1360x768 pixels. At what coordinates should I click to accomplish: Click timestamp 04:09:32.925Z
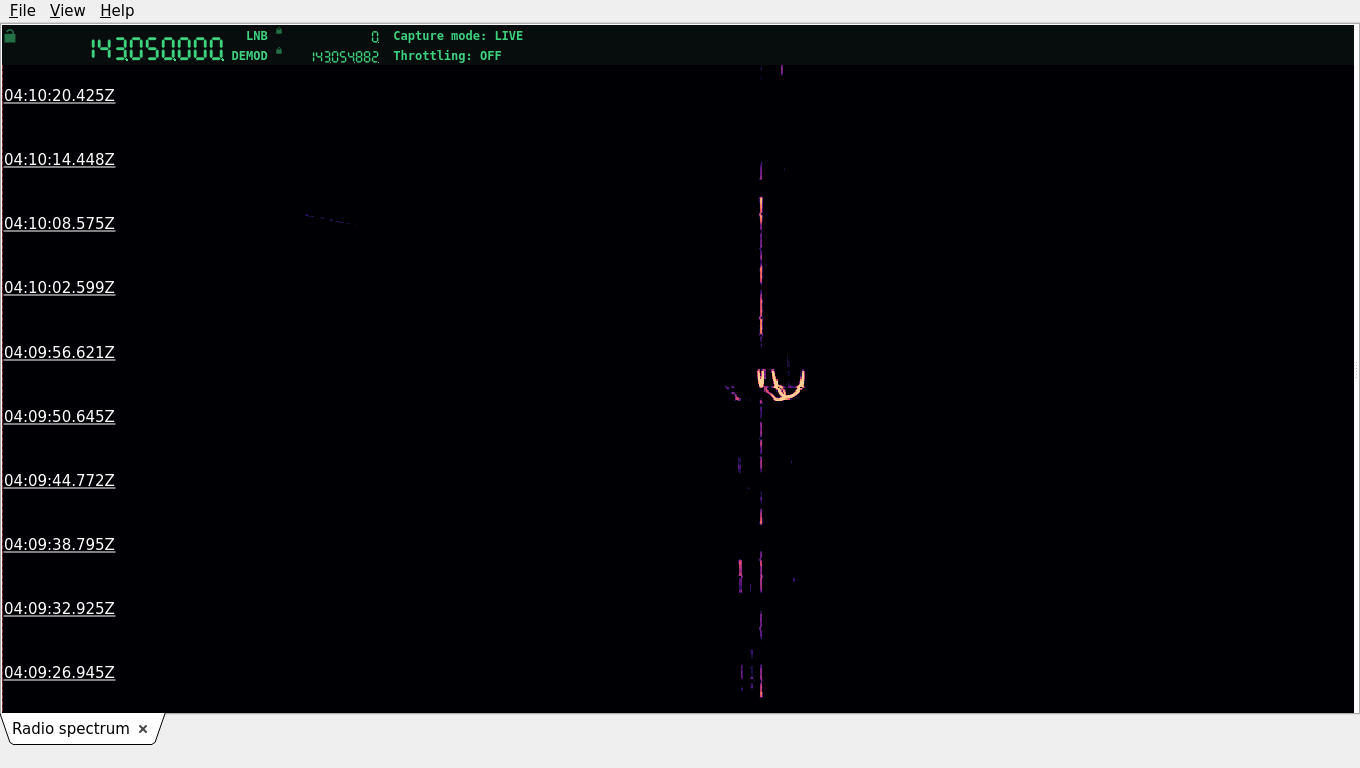pyautogui.click(x=60, y=609)
